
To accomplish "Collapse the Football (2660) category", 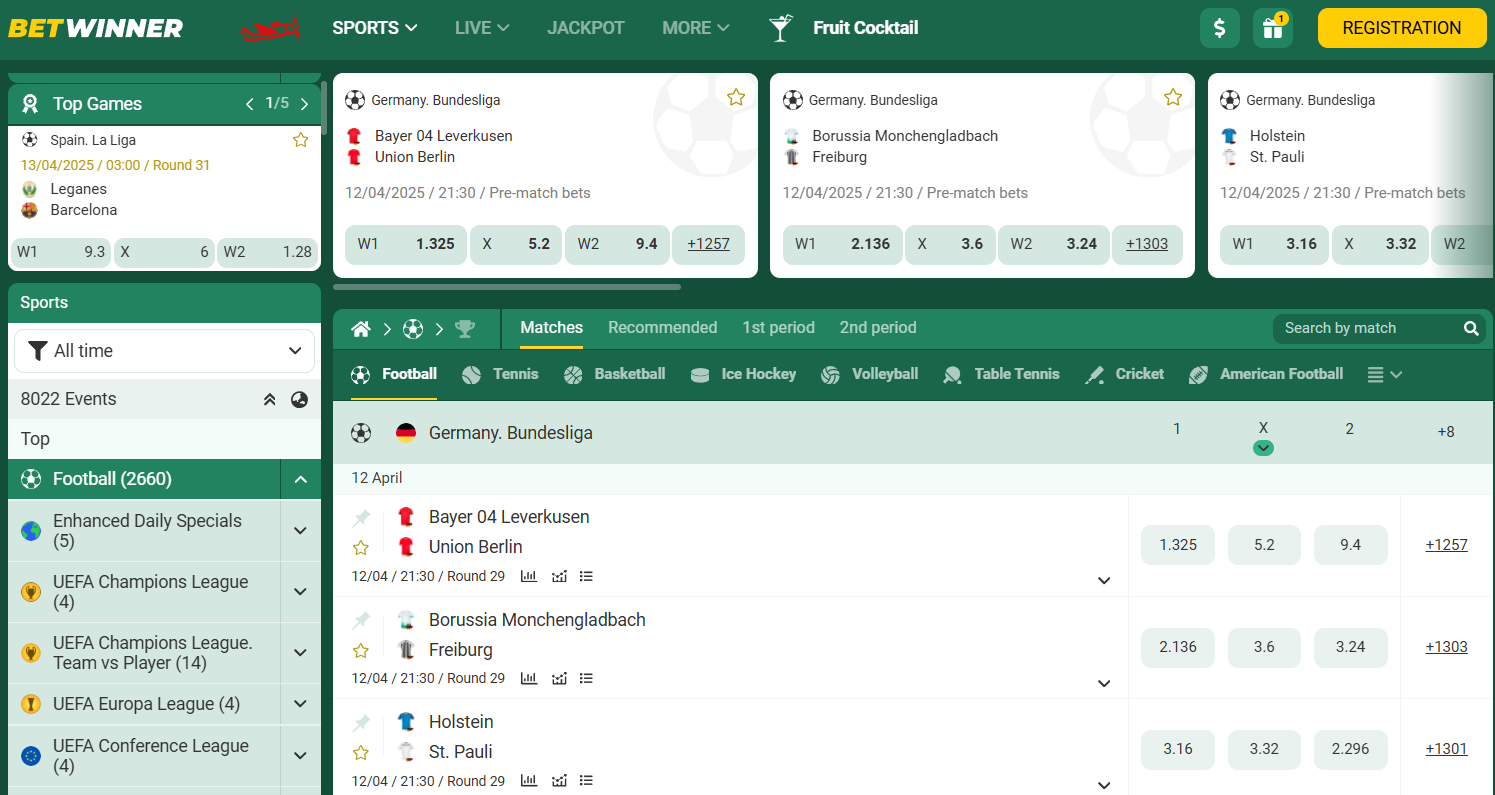I will pyautogui.click(x=300, y=480).
